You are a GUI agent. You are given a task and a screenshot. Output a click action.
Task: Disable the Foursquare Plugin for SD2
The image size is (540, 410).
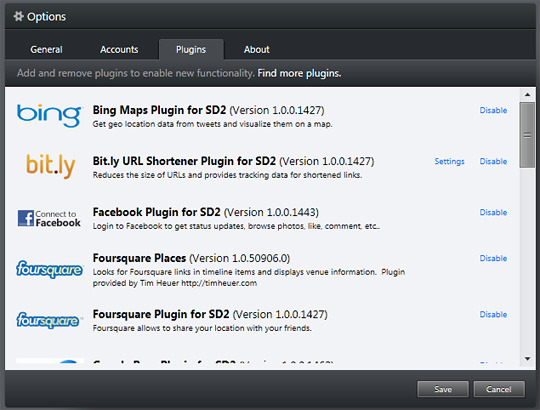click(x=493, y=314)
